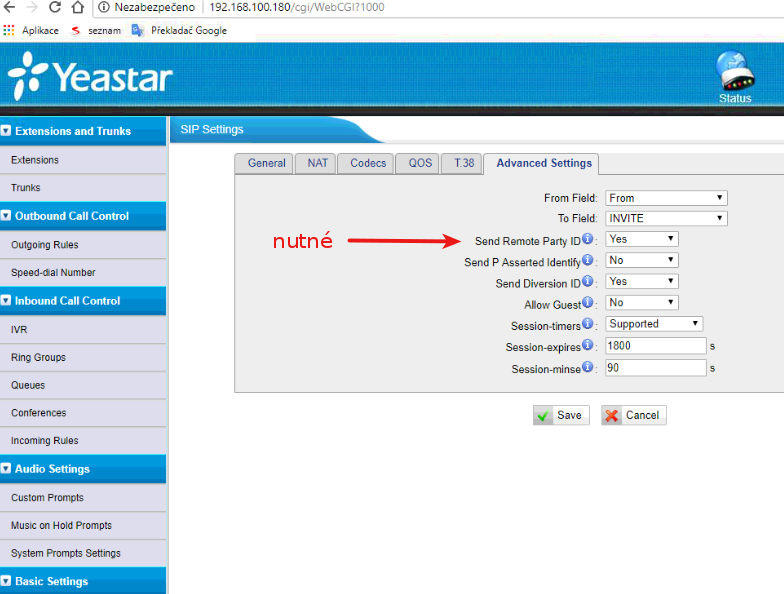Click the browser reload icon
This screenshot has width=784, height=594.
coord(54,8)
